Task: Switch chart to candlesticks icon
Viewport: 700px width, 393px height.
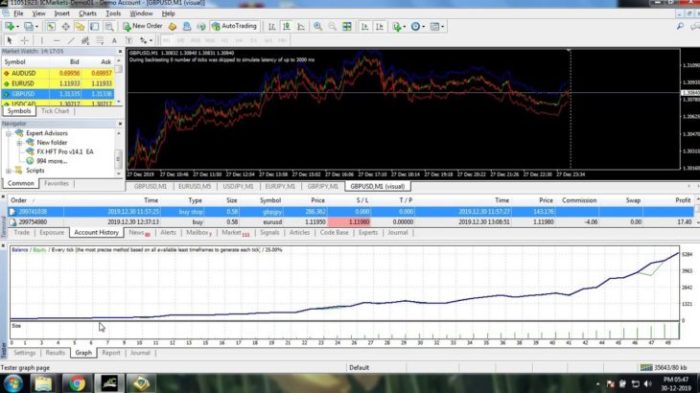Action: click(x=286, y=26)
